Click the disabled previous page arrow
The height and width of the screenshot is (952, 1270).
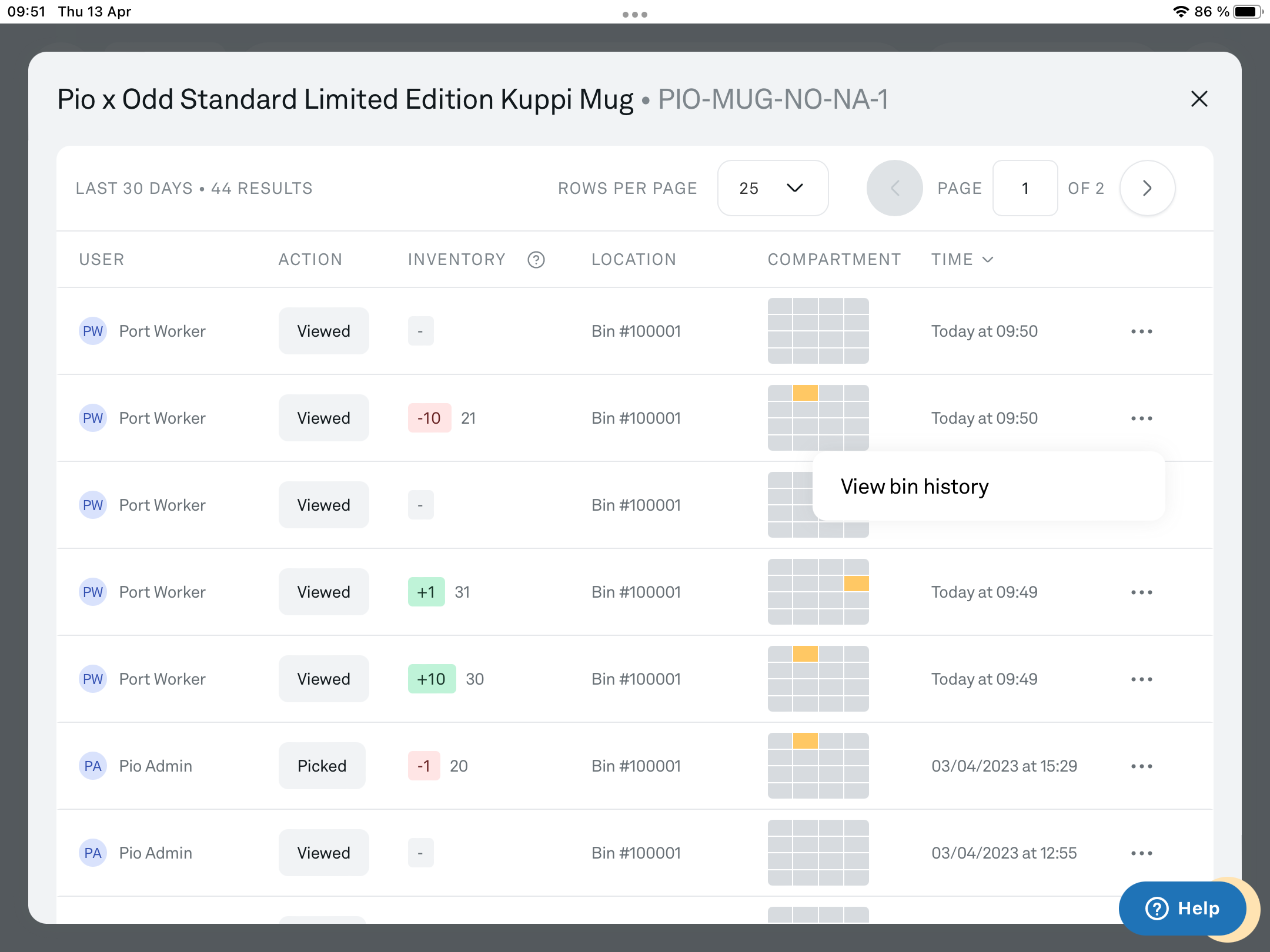click(894, 188)
